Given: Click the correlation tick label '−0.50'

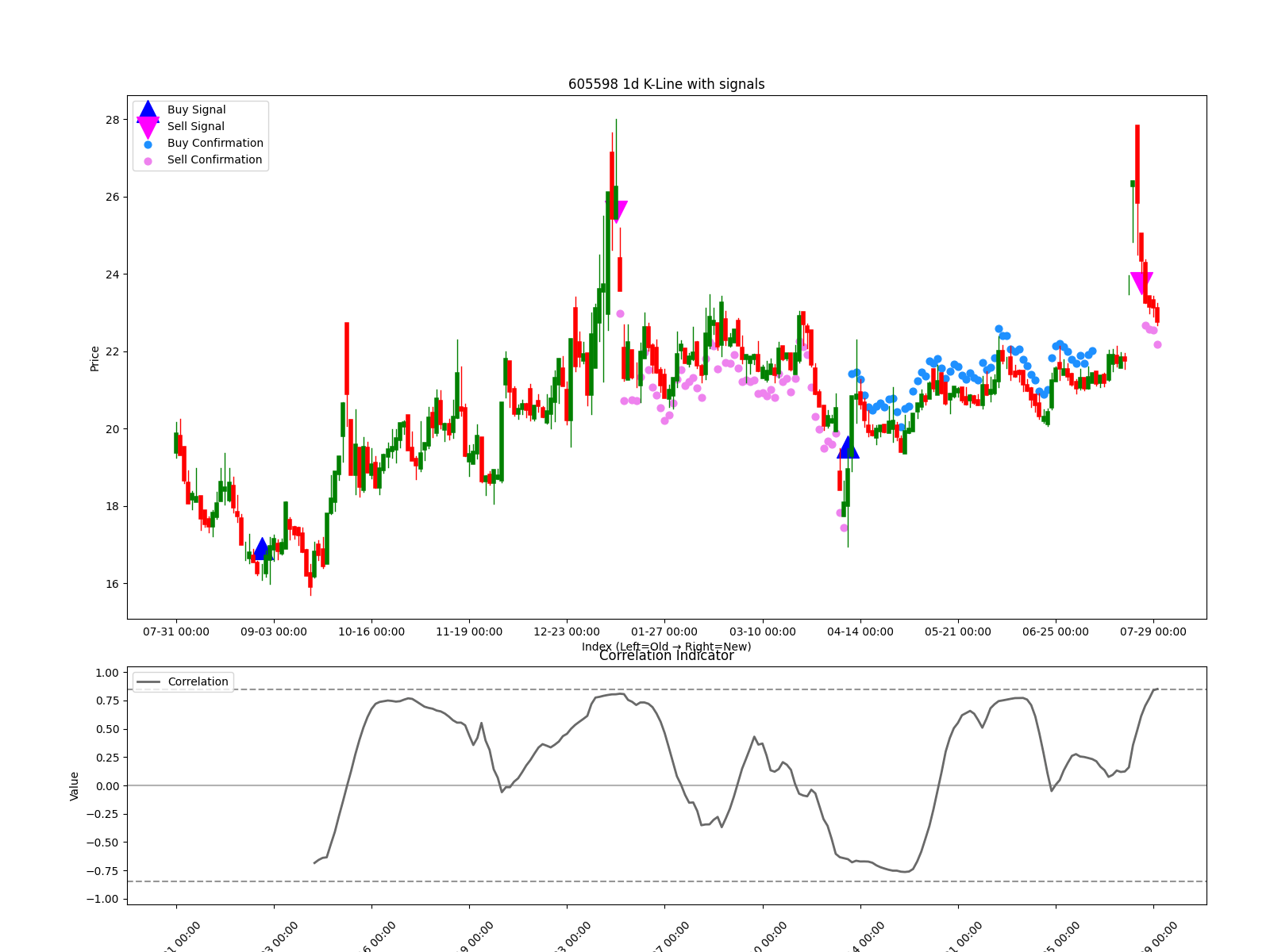Looking at the screenshot, I should pyautogui.click(x=102, y=843).
